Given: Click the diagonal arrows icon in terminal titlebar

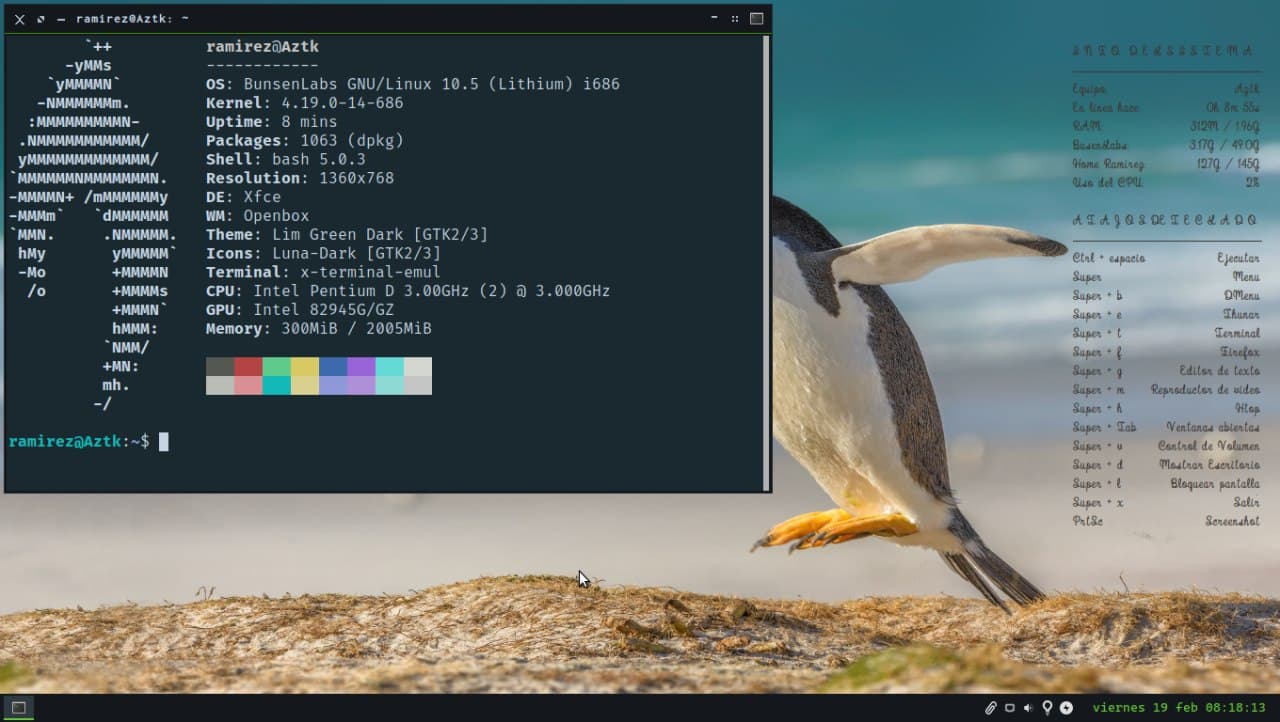Looking at the screenshot, I should pos(41,19).
